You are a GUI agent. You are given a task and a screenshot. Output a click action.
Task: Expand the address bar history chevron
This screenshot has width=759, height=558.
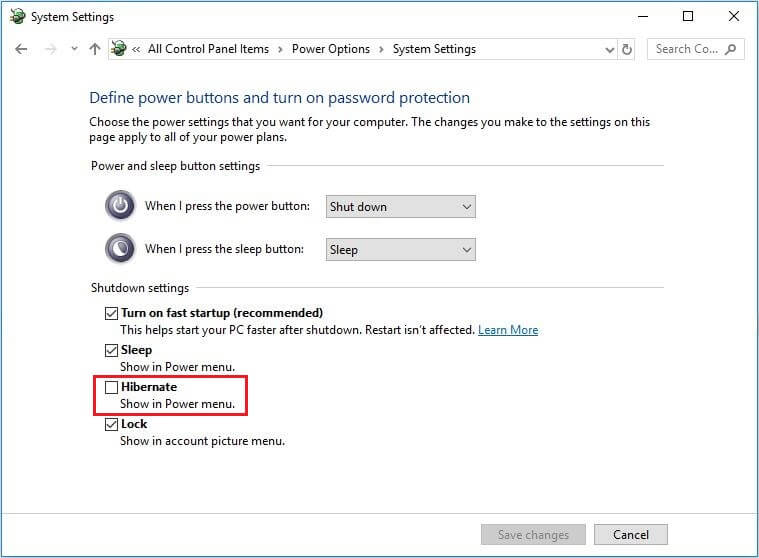(x=609, y=49)
